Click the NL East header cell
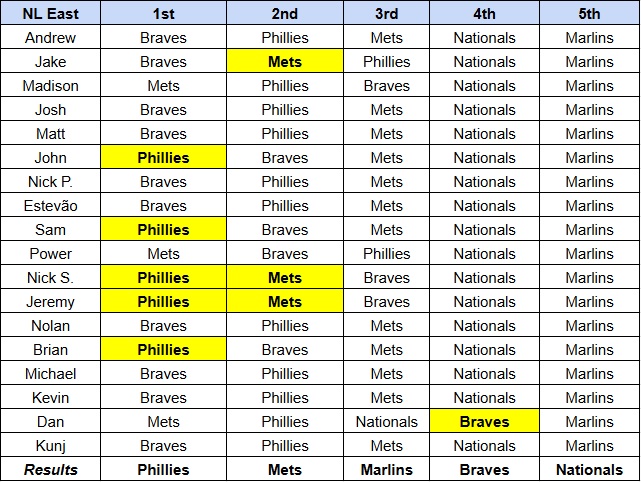 50,14
